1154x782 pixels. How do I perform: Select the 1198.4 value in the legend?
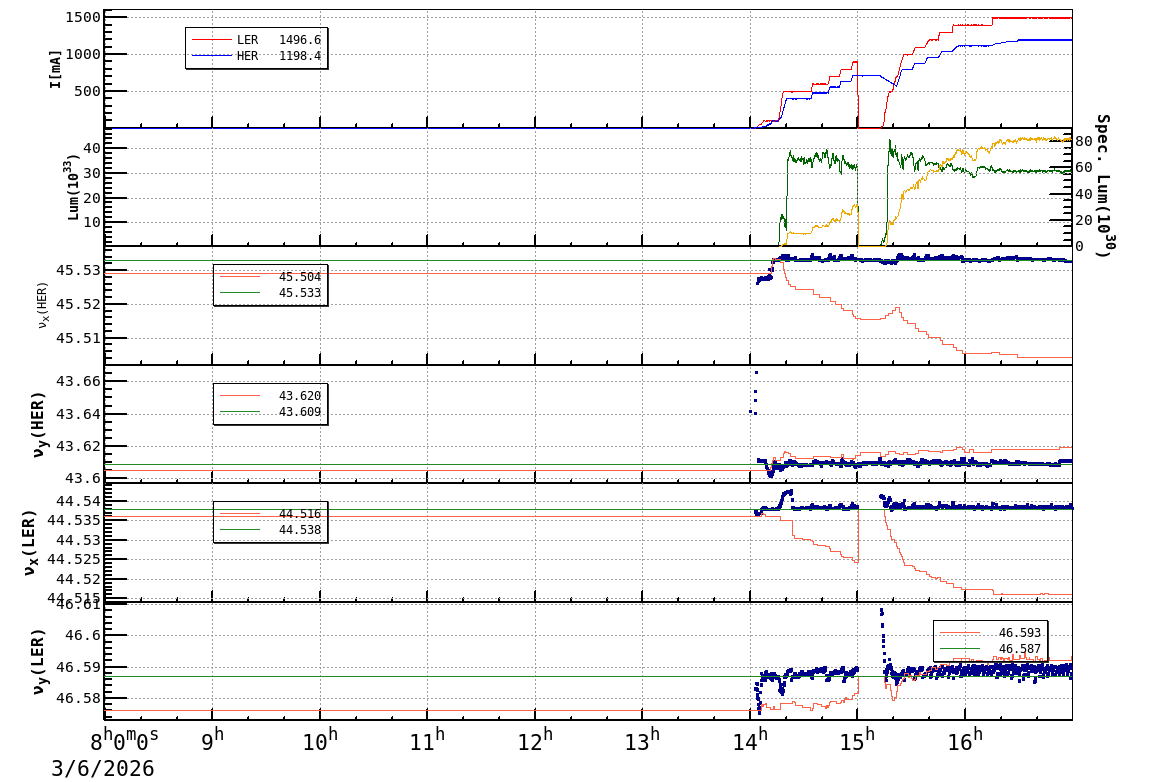pyautogui.click(x=300, y=56)
